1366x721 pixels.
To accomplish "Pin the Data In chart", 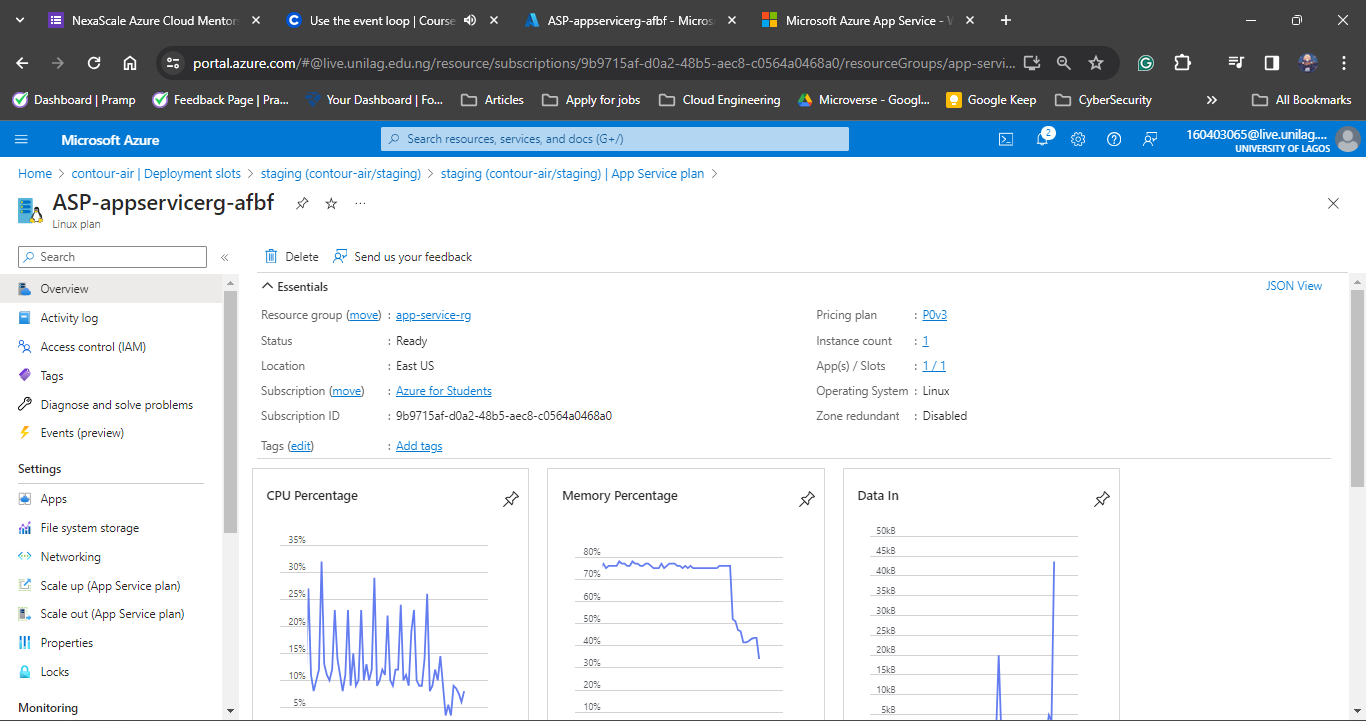I will point(1102,499).
